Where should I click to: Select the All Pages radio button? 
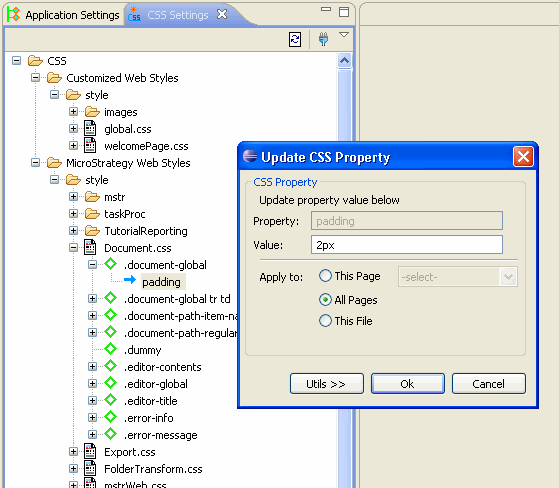coord(325,300)
